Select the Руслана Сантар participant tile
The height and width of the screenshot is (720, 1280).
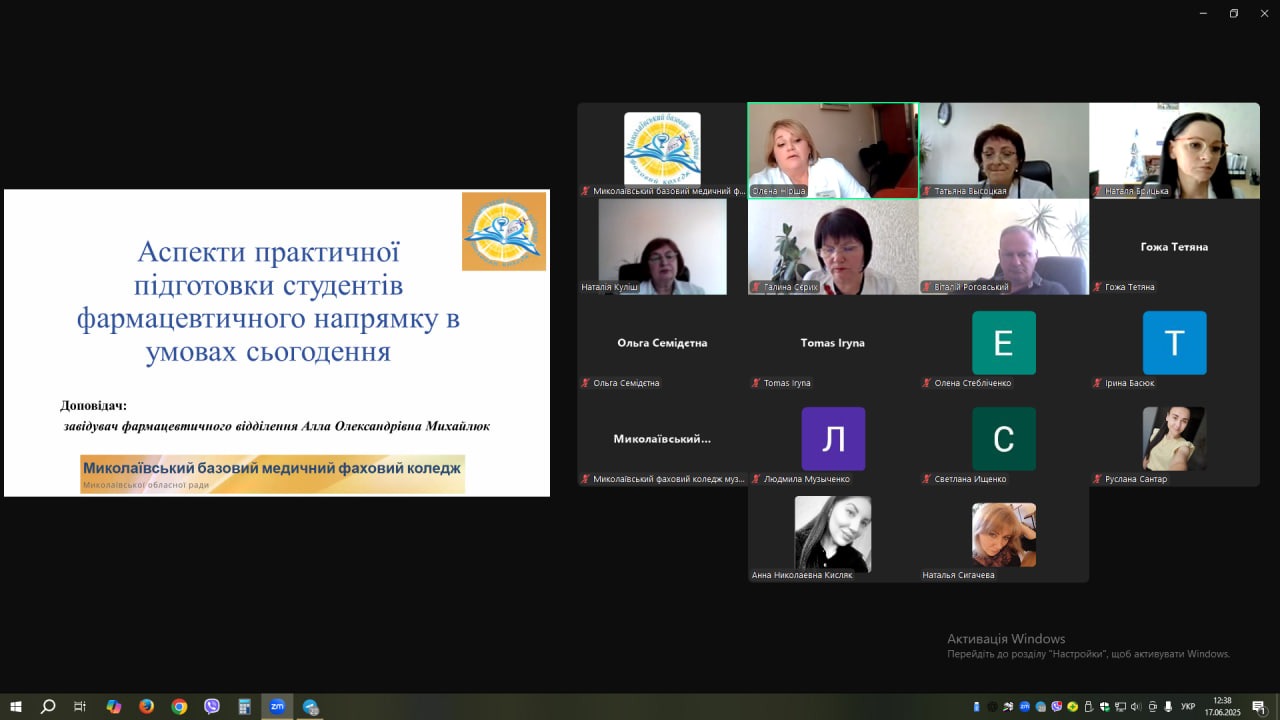(1174, 439)
